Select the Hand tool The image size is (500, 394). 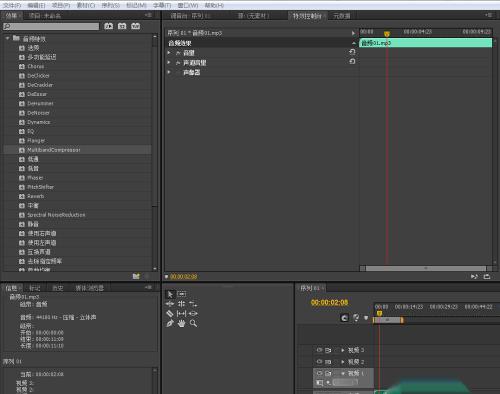coord(181,323)
